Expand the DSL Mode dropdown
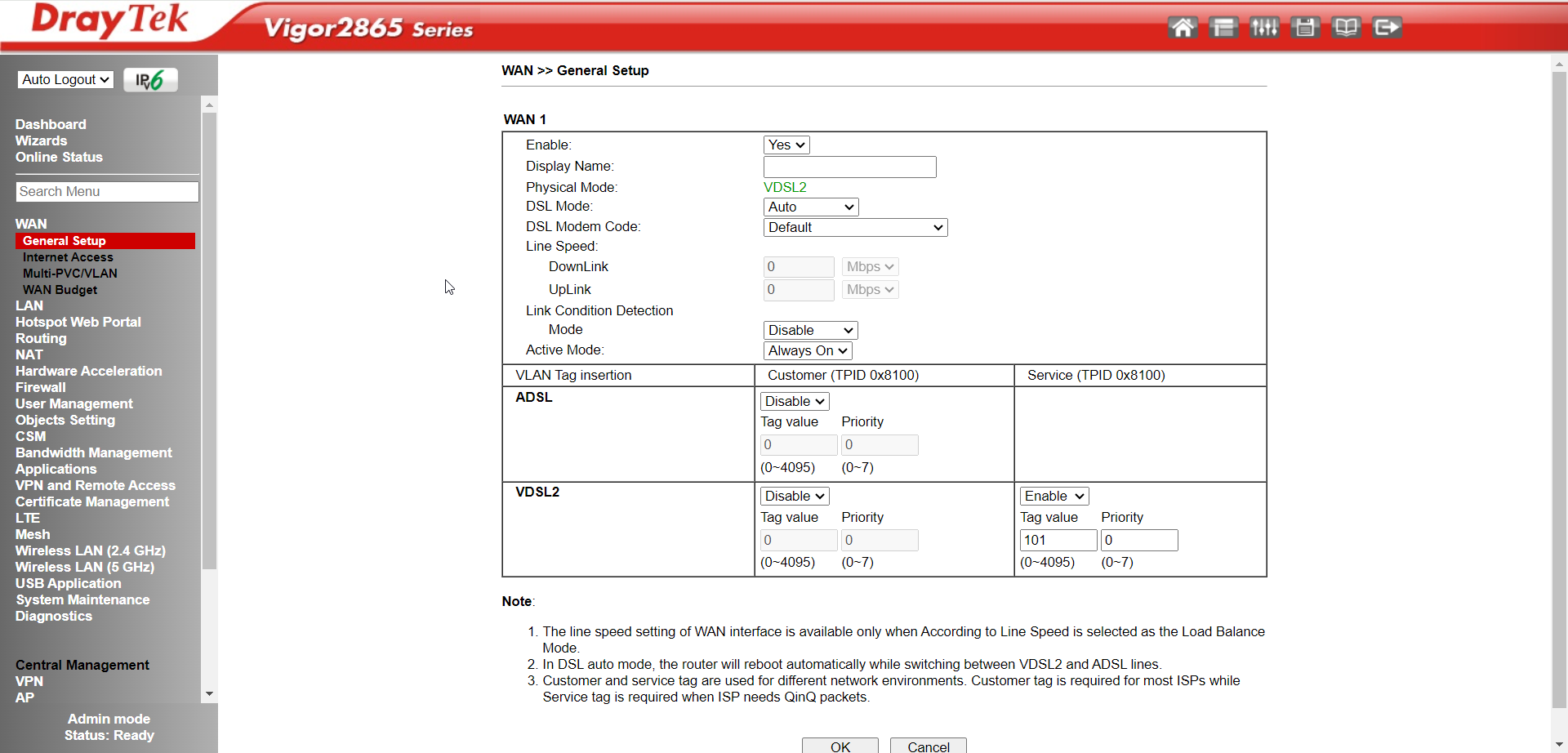This screenshot has height=753, width=1568. [x=810, y=207]
